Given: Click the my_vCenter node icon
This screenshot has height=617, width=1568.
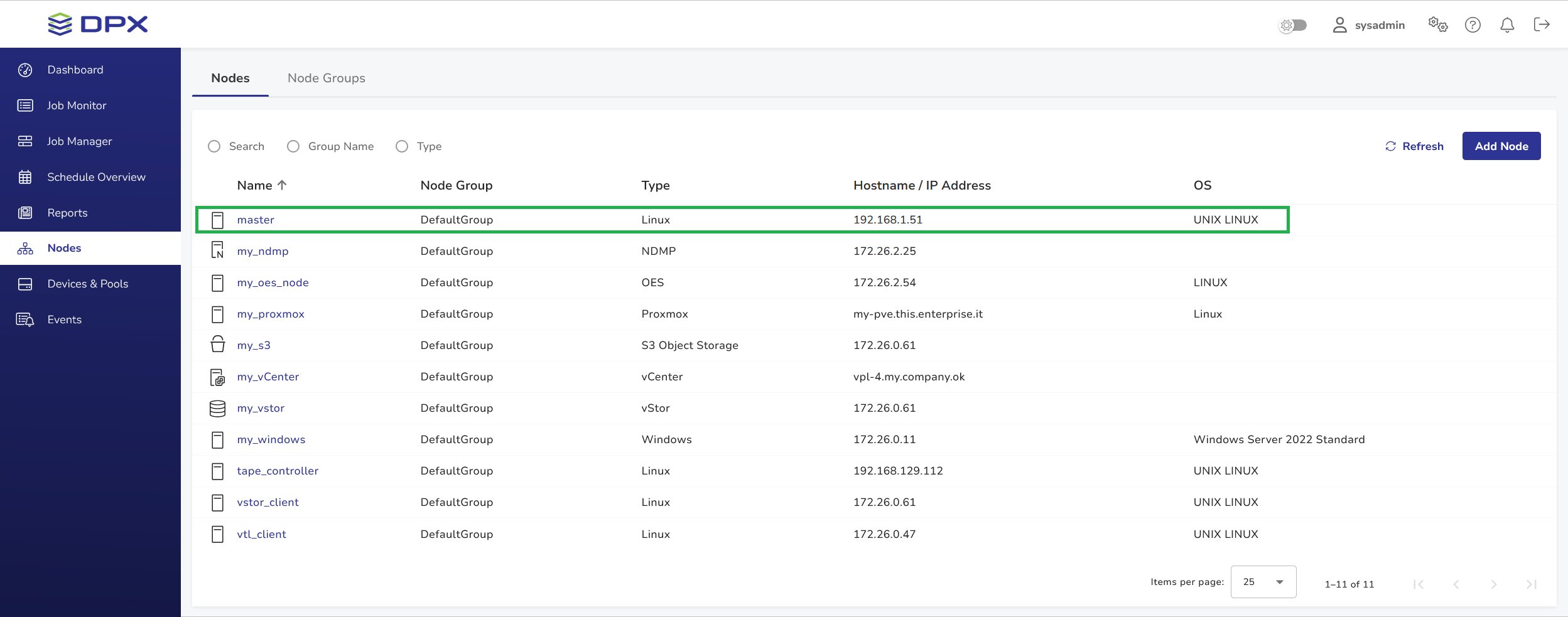Looking at the screenshot, I should click(x=217, y=377).
